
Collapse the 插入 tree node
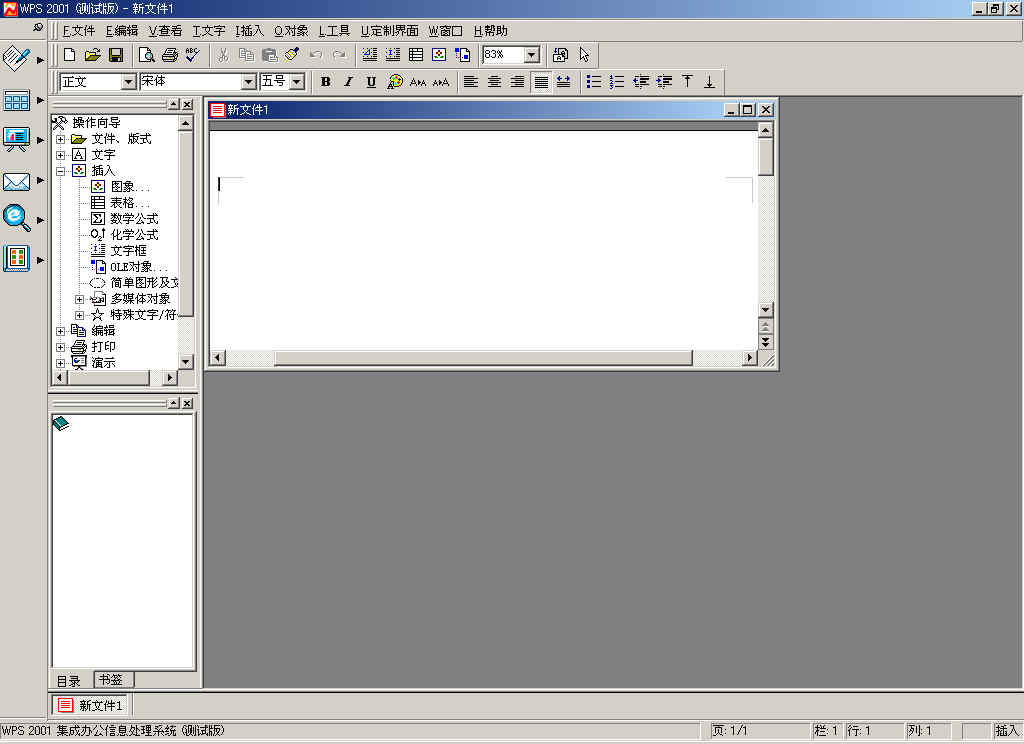(60, 171)
